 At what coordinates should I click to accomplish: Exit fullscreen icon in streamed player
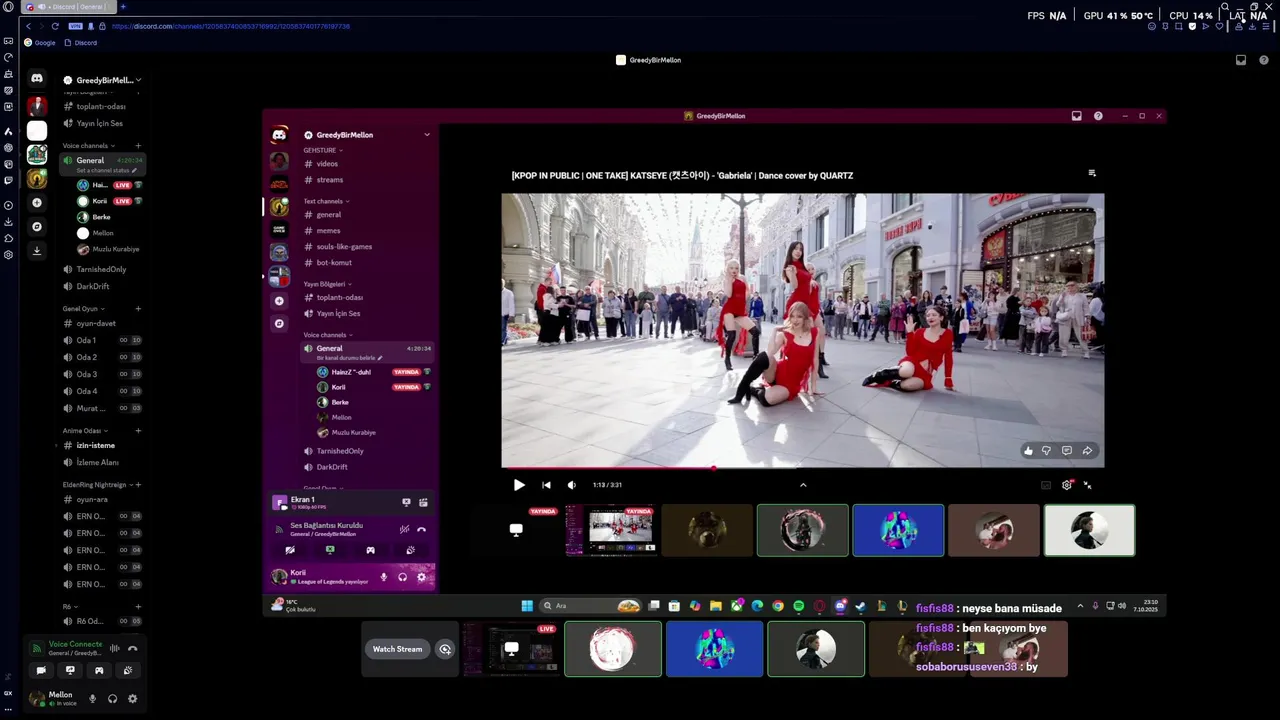coord(1087,485)
